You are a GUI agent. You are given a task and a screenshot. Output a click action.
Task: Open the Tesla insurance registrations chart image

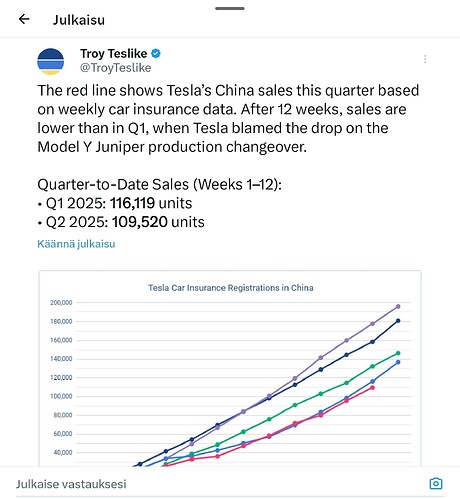coord(230,368)
